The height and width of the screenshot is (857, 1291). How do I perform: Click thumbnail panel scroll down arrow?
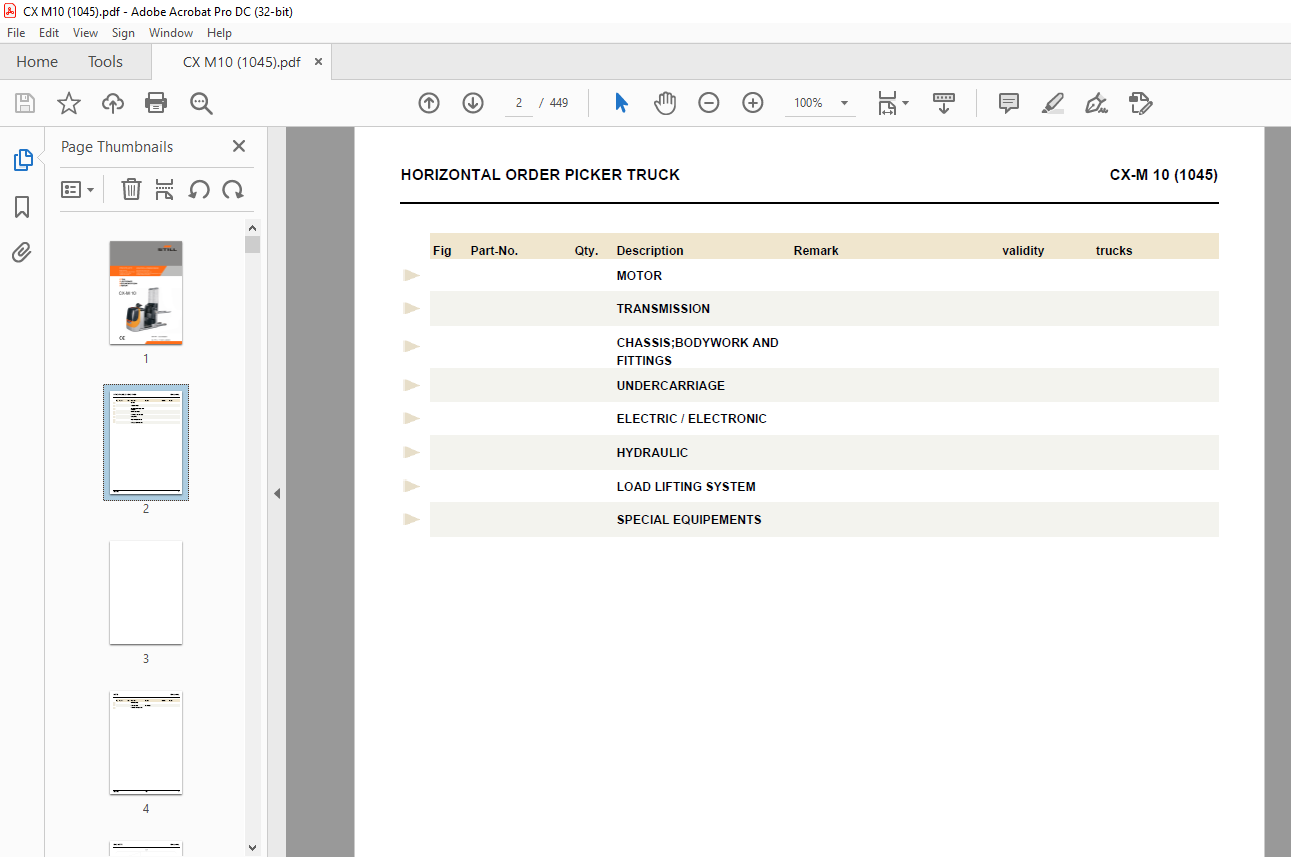tap(252, 848)
